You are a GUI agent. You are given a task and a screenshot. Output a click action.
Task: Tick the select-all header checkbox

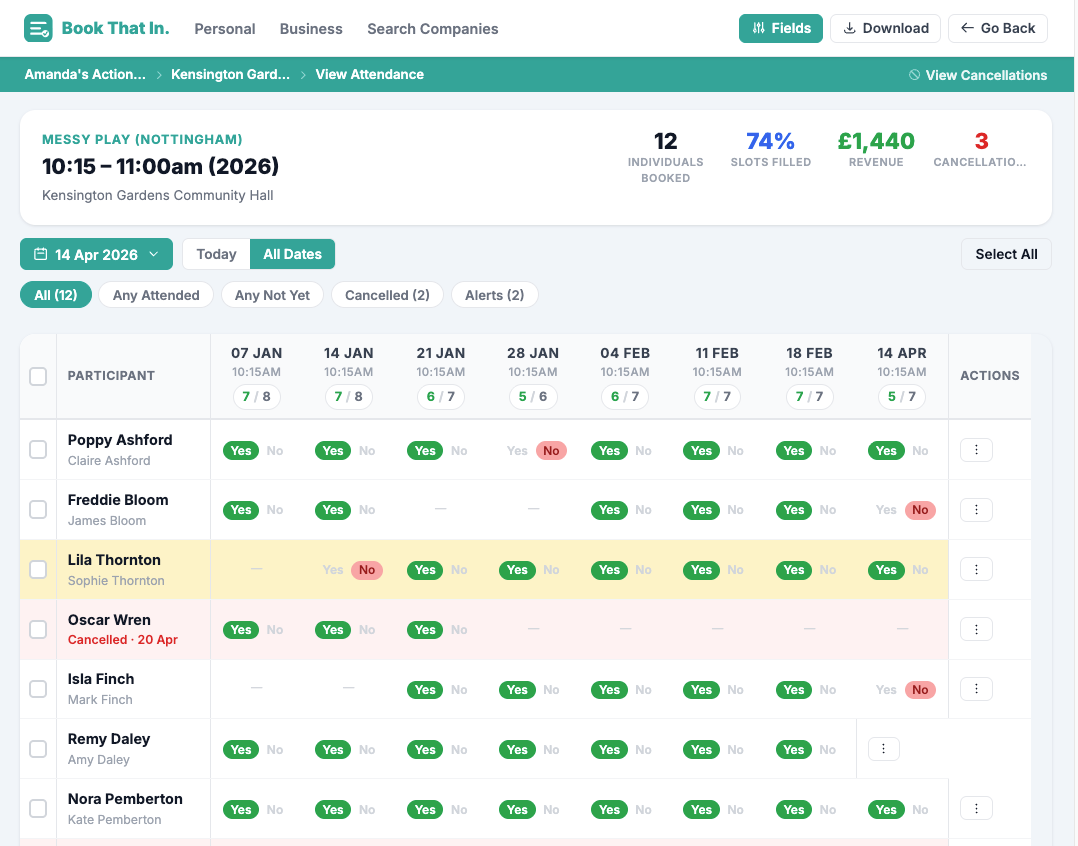(x=38, y=377)
